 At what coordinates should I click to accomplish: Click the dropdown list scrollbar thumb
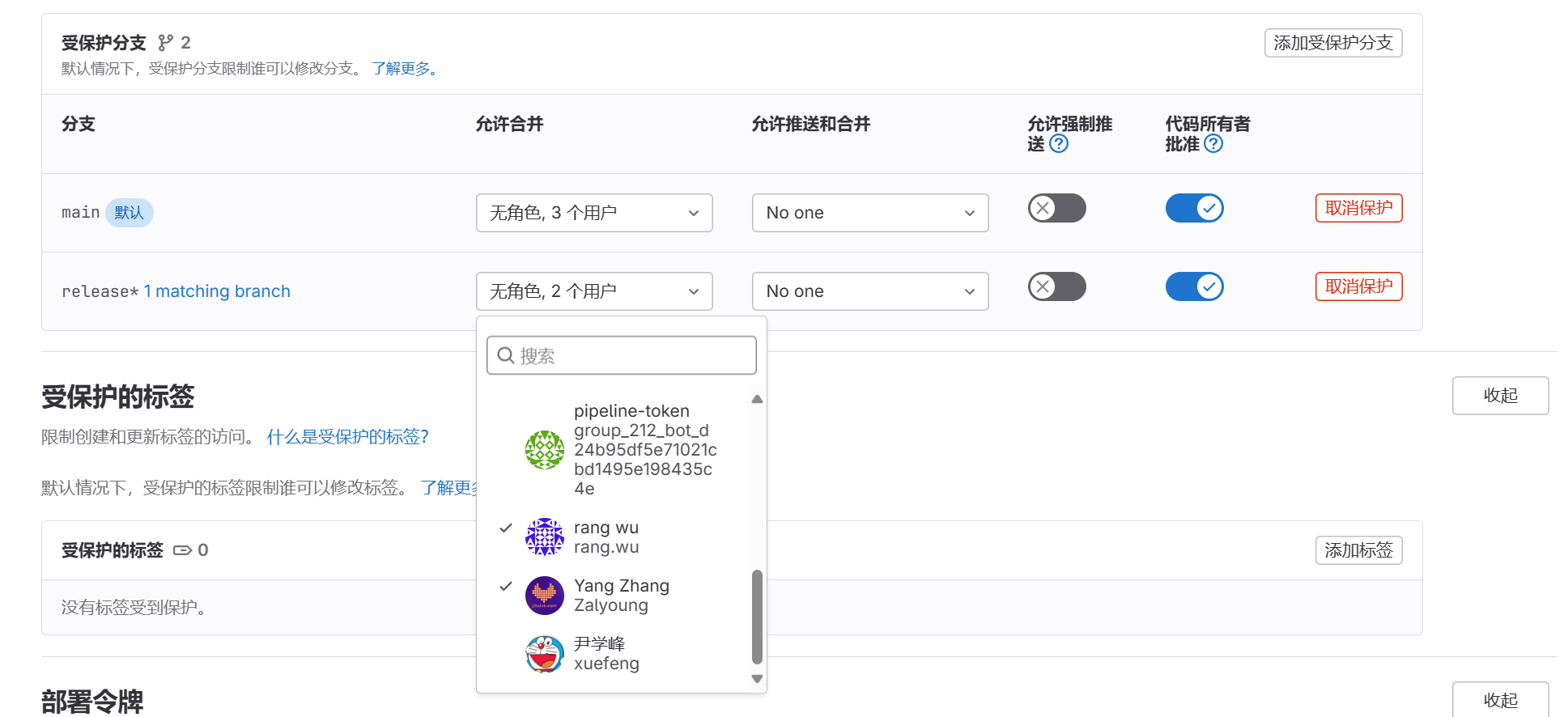click(757, 617)
